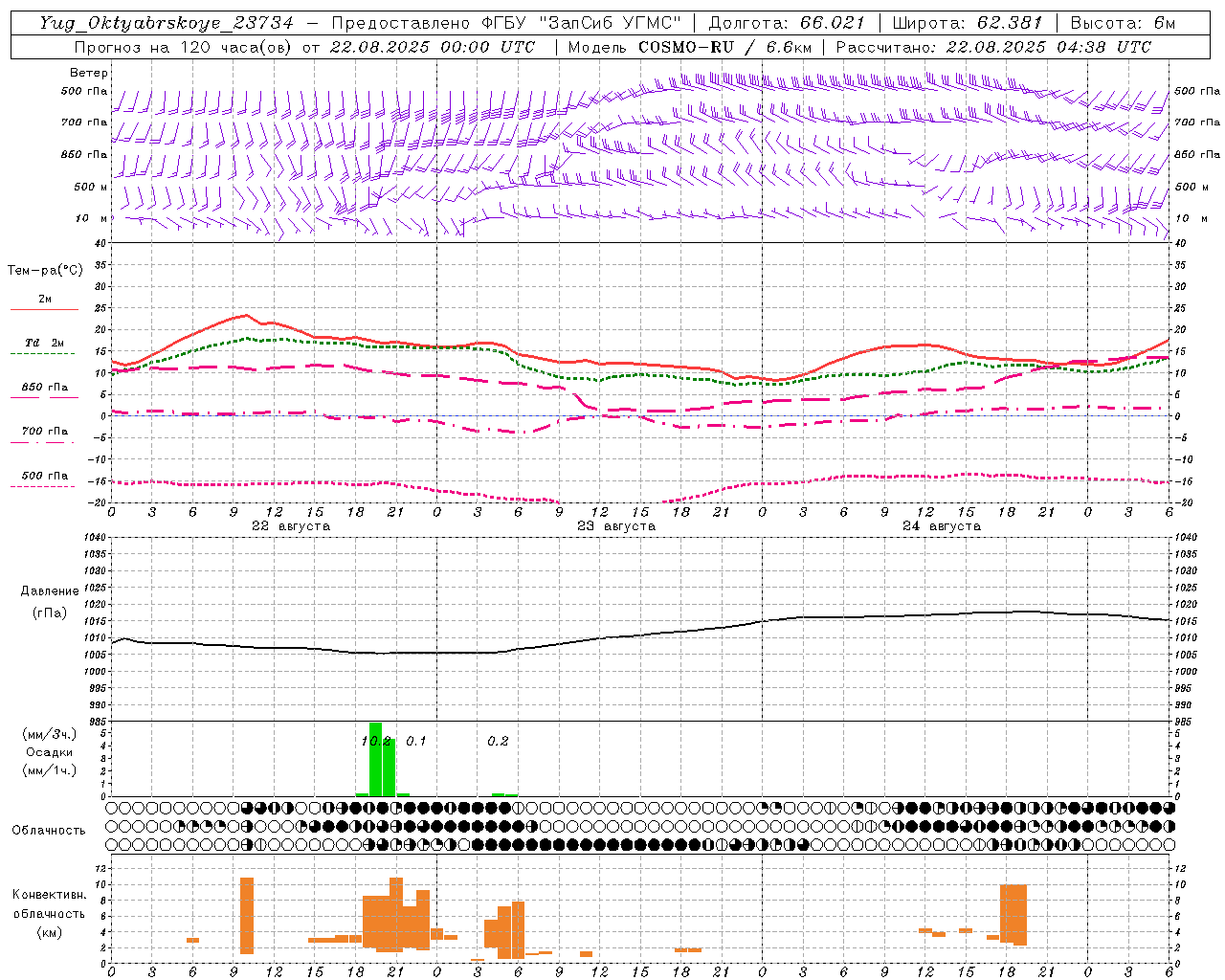Click the black pressure curve line
This screenshot has width=1225, height=980.
coord(641,635)
